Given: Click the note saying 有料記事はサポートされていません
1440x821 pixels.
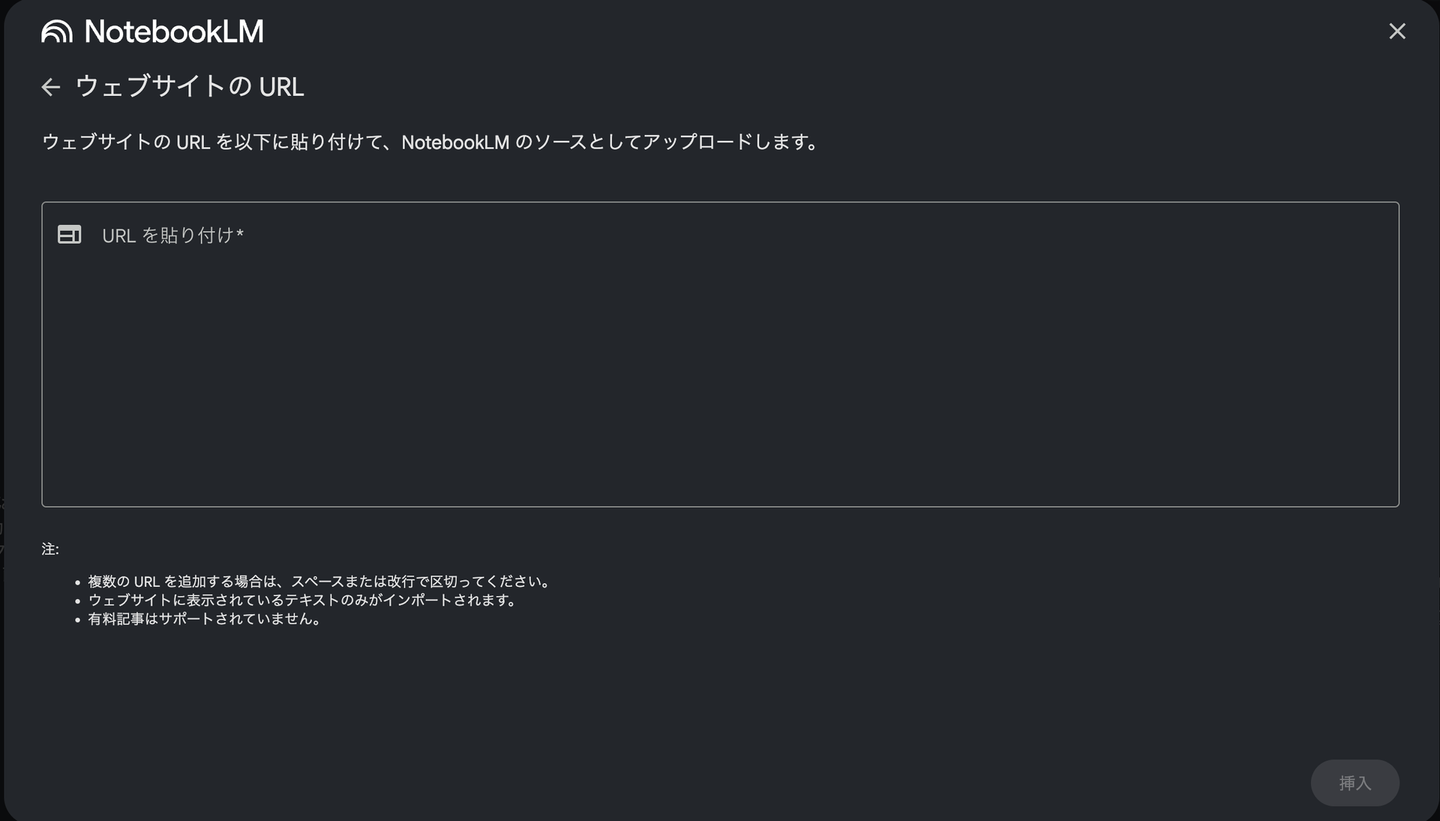Looking at the screenshot, I should 204,619.
